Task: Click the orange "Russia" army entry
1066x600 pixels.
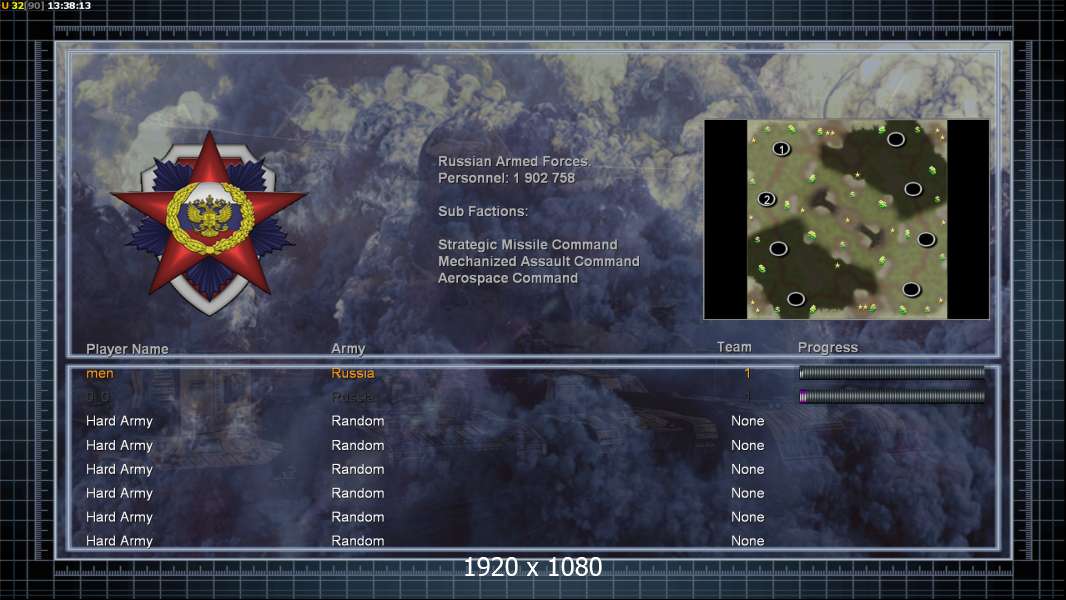Action: pos(352,373)
